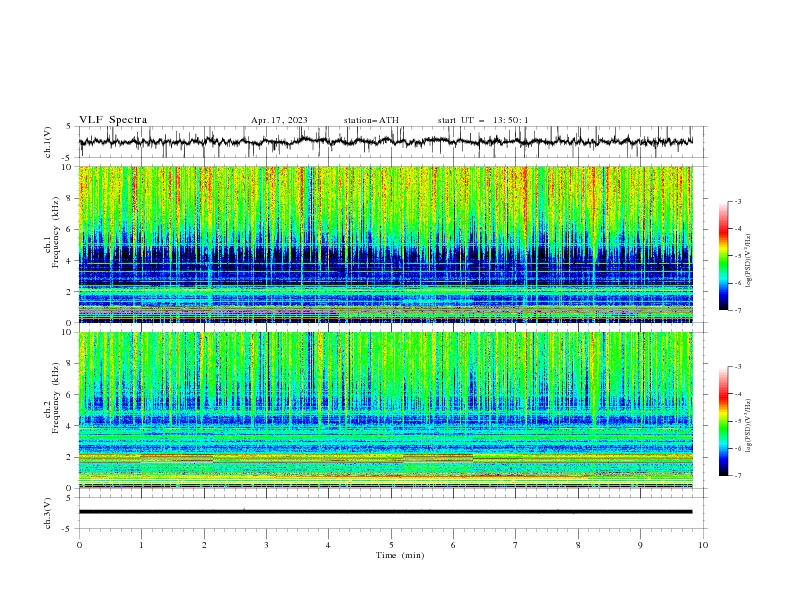This screenshot has height=612, width=792.
Task: Select the ch.1 voltage waveform trace
Action: (x=385, y=142)
